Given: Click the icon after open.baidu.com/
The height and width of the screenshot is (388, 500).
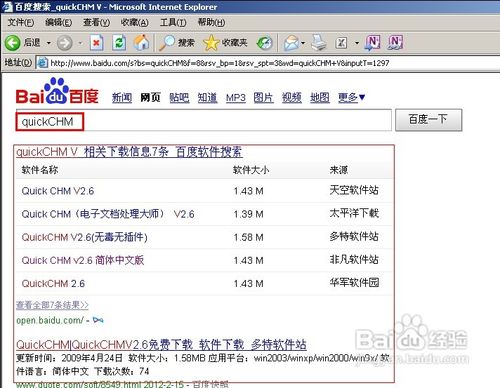Looking at the screenshot, I should [98, 320].
